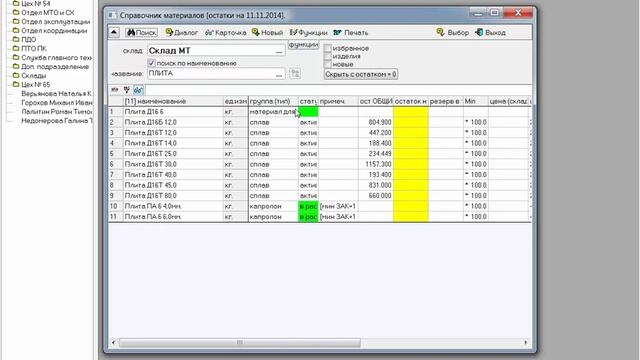Select Палитин Роман in tree
The height and width of the screenshot is (360, 640).
coord(57,111)
